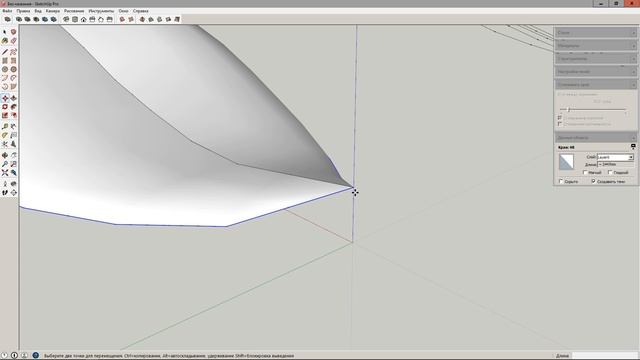Activate the Walk footprints tool
Image resolution: width=640 pixels, height=360 pixels.
tap(5, 193)
